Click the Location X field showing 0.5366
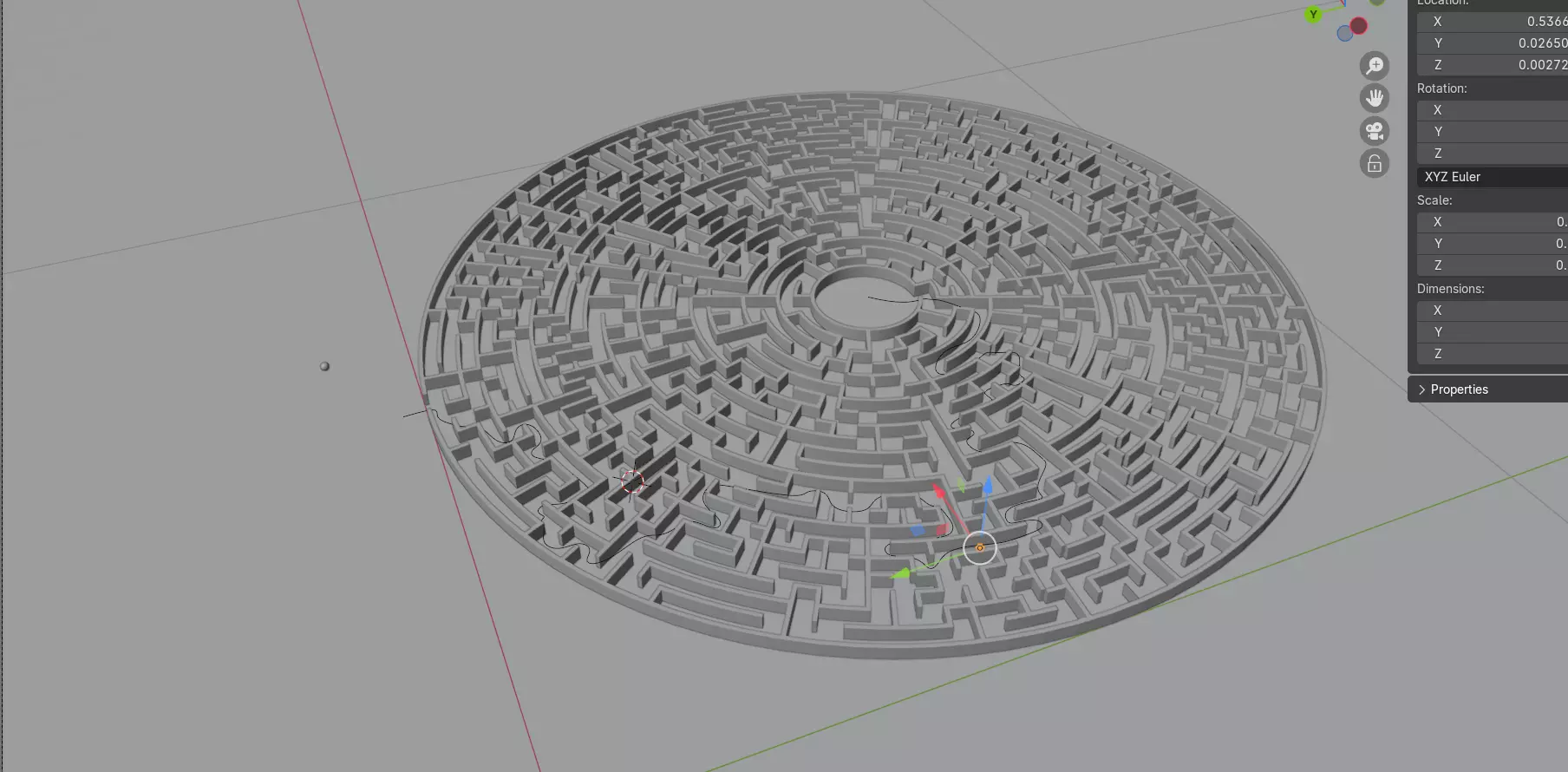The image size is (1568, 772). [1492, 21]
